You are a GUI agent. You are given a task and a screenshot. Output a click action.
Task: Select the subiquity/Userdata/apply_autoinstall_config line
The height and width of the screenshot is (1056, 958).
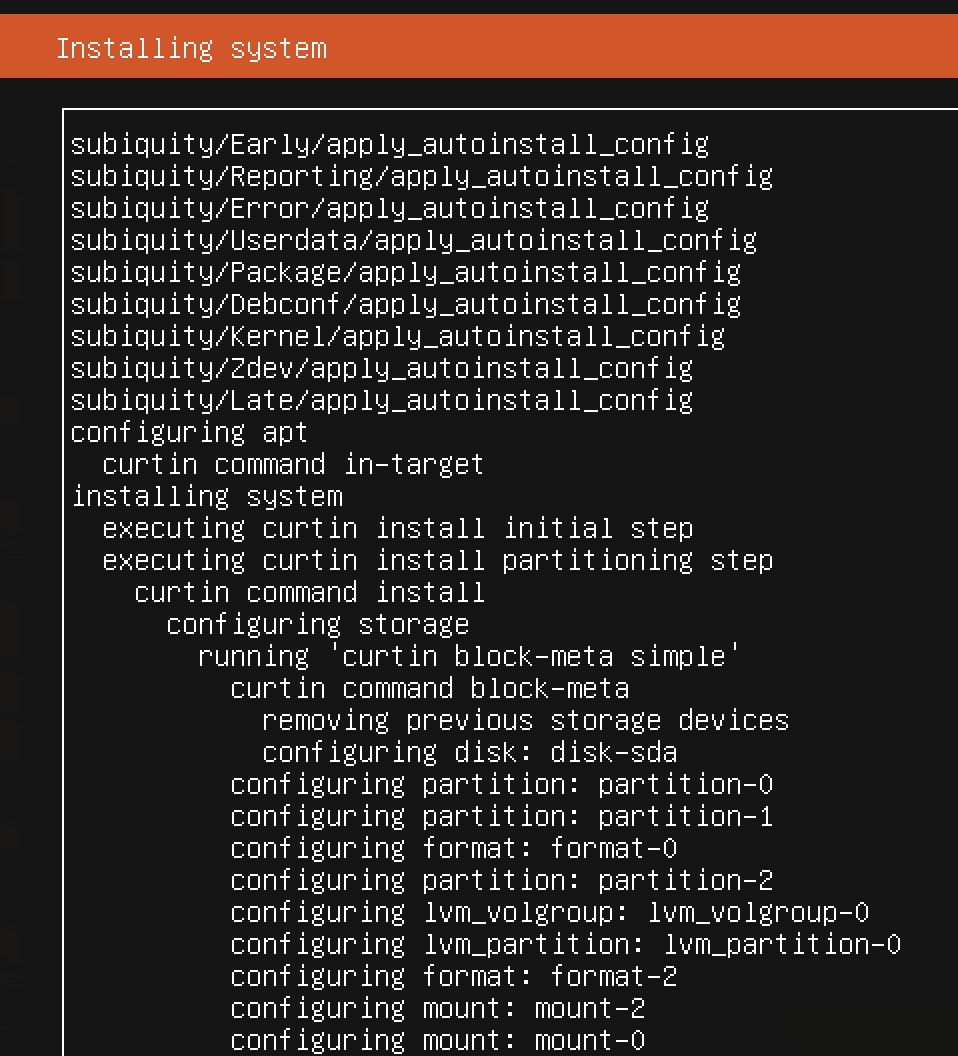[x=413, y=240]
